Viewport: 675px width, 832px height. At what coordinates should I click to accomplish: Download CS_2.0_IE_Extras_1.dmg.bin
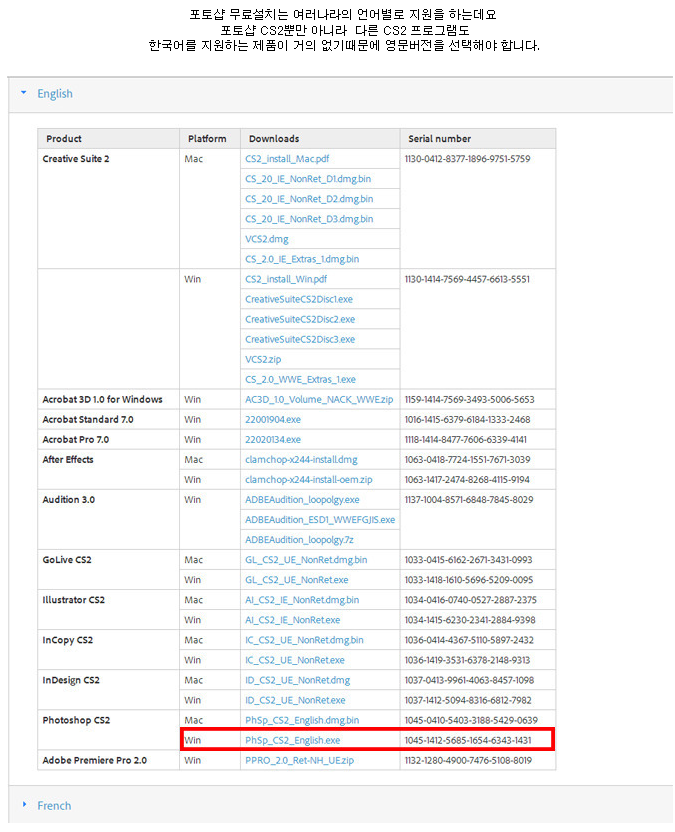(302, 259)
